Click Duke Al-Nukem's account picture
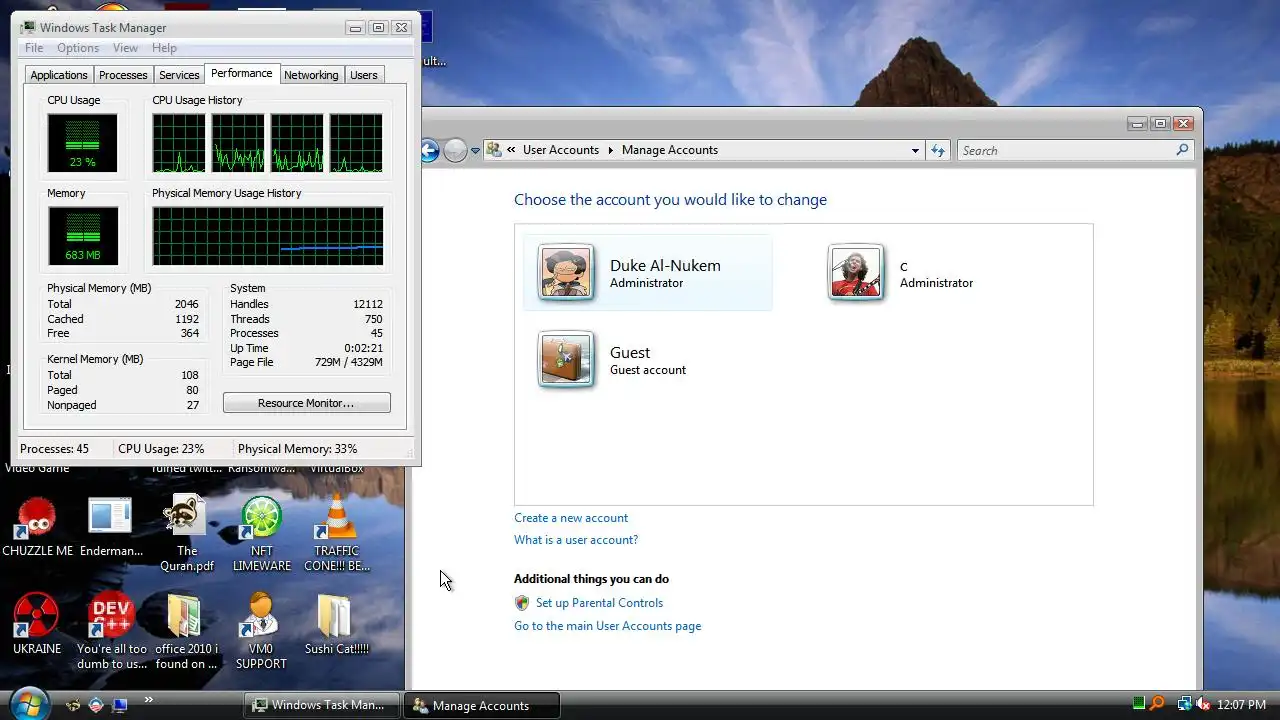The height and width of the screenshot is (720, 1280). [x=566, y=271]
